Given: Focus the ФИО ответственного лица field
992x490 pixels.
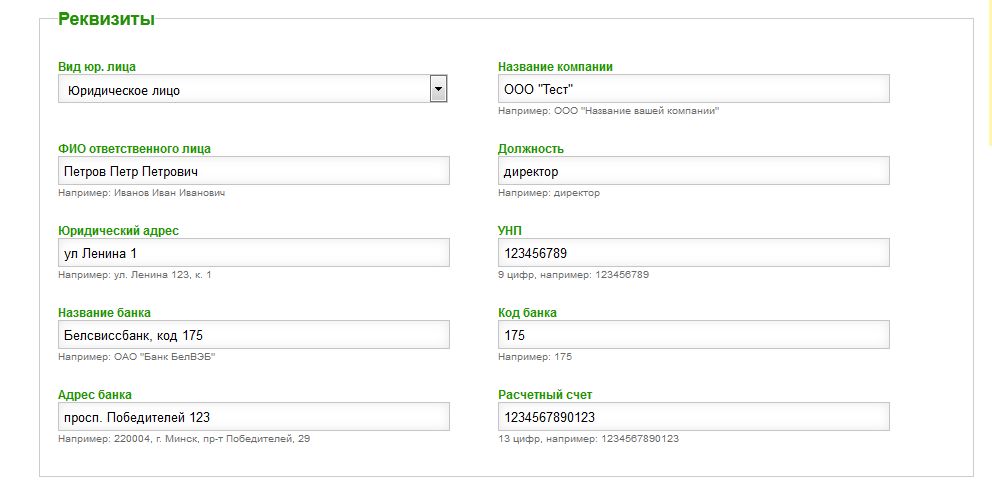Looking at the screenshot, I should point(254,171).
